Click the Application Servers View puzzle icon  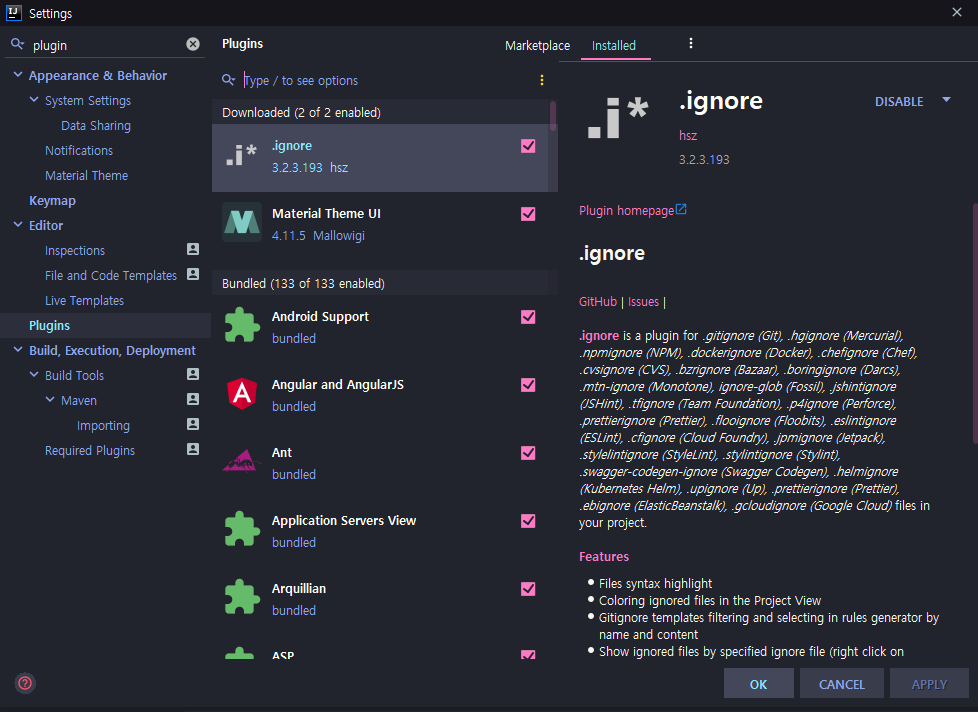241,529
